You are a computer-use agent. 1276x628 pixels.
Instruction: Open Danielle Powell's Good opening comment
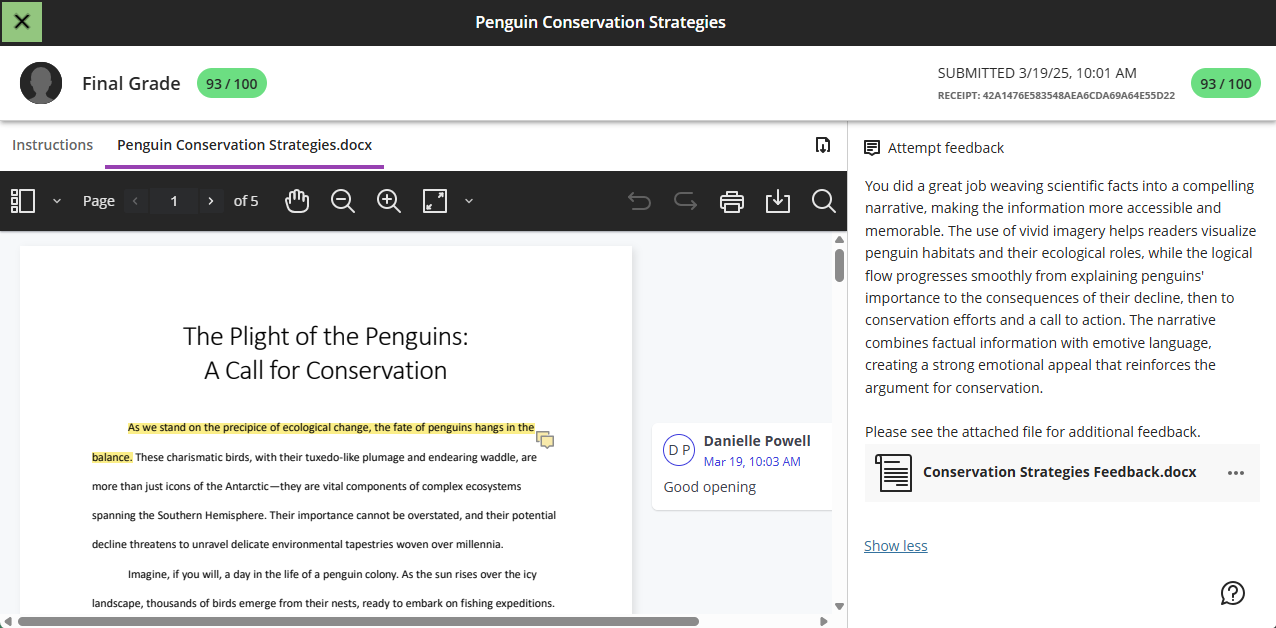click(742, 466)
